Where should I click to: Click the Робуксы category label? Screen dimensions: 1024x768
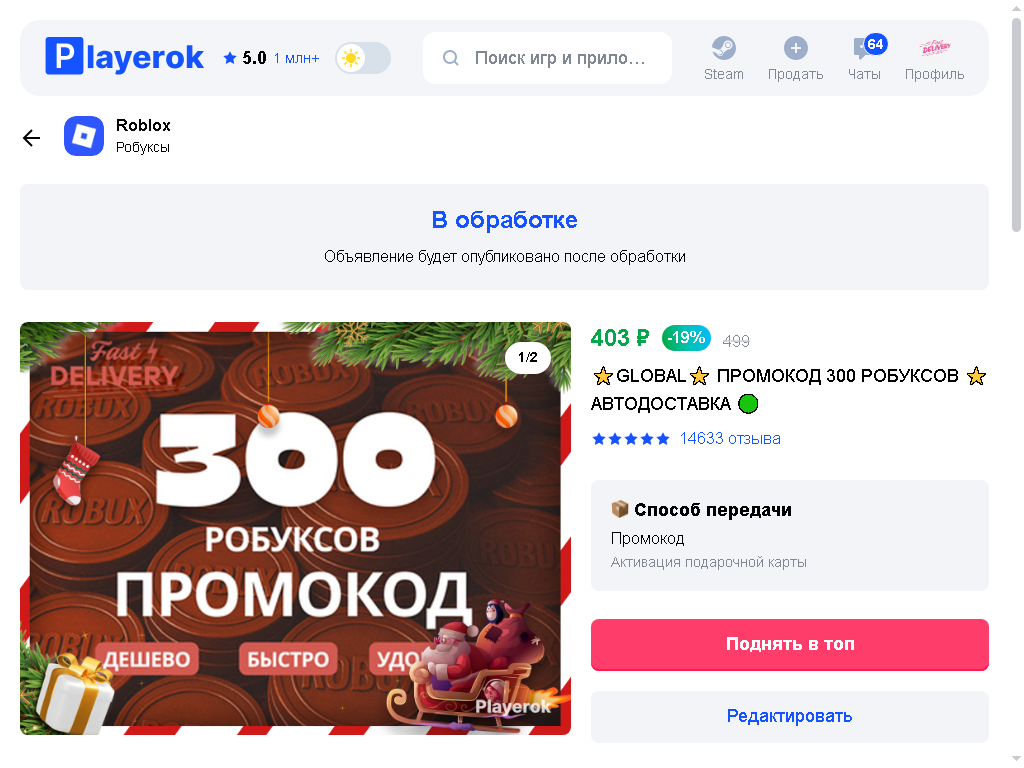143,148
